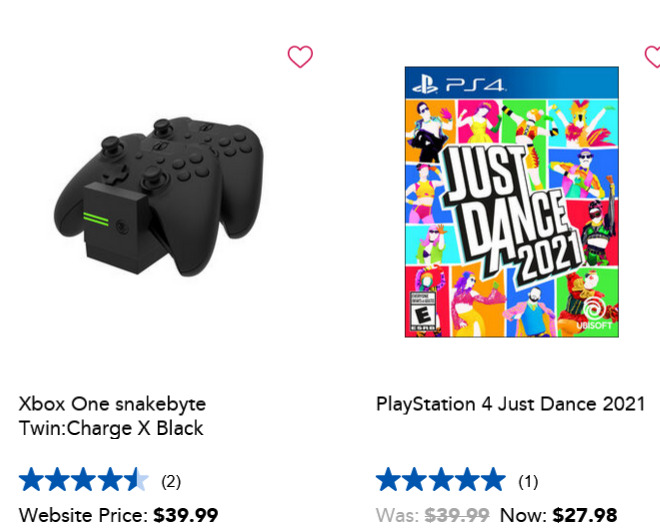660x531 pixels.
Task: Open Xbox One snakebyte Twin:Charge X Black link
Action: (112, 416)
